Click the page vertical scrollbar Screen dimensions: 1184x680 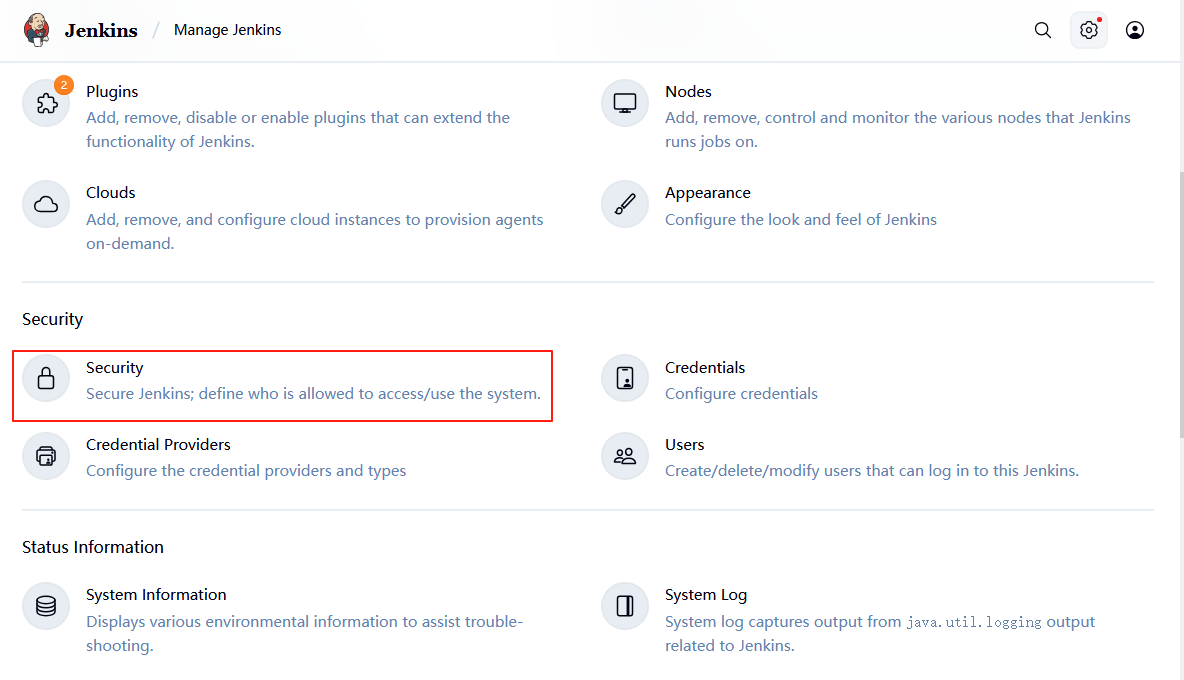(x=1181, y=304)
